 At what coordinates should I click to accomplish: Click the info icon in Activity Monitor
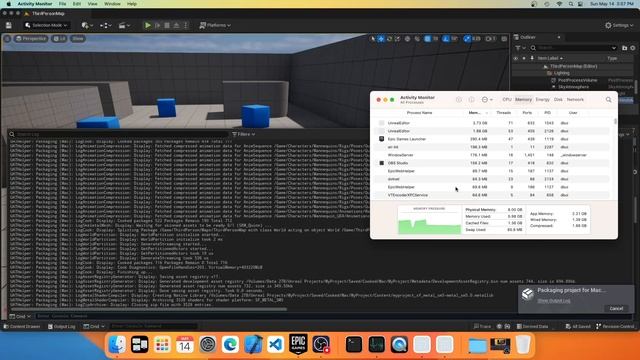coord(471,100)
